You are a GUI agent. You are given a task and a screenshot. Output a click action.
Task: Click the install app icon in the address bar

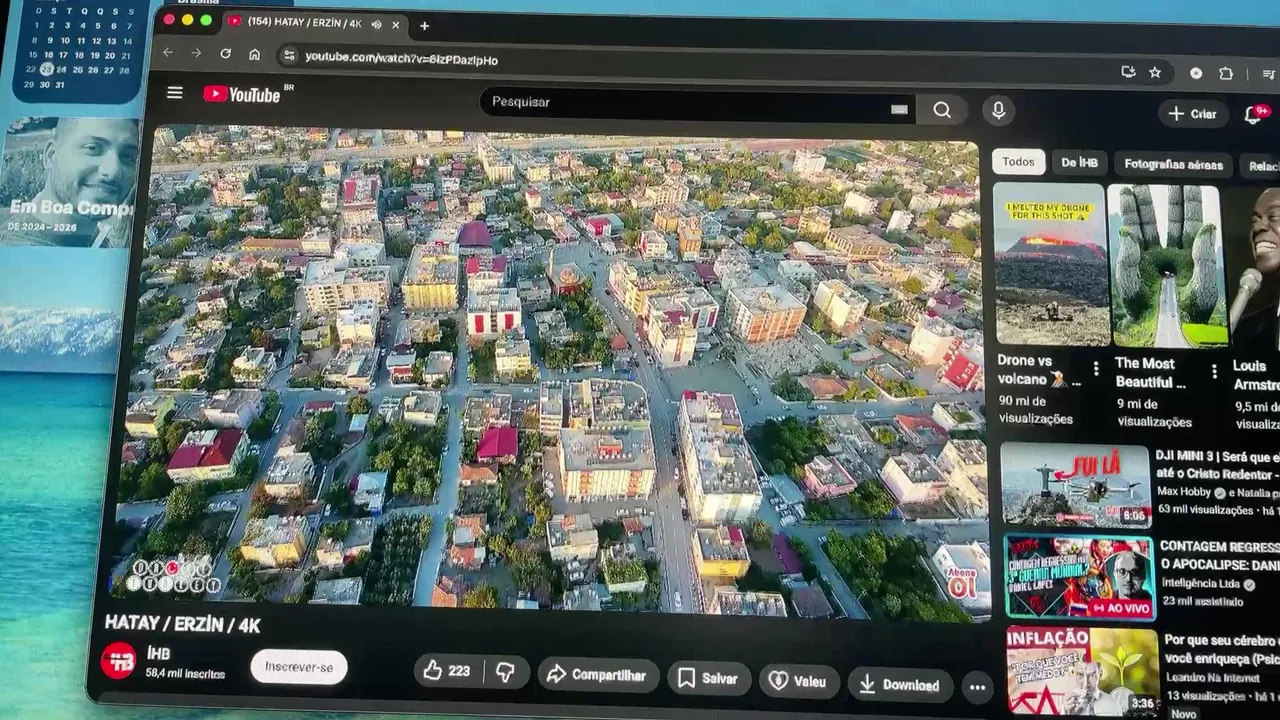(x=1128, y=72)
